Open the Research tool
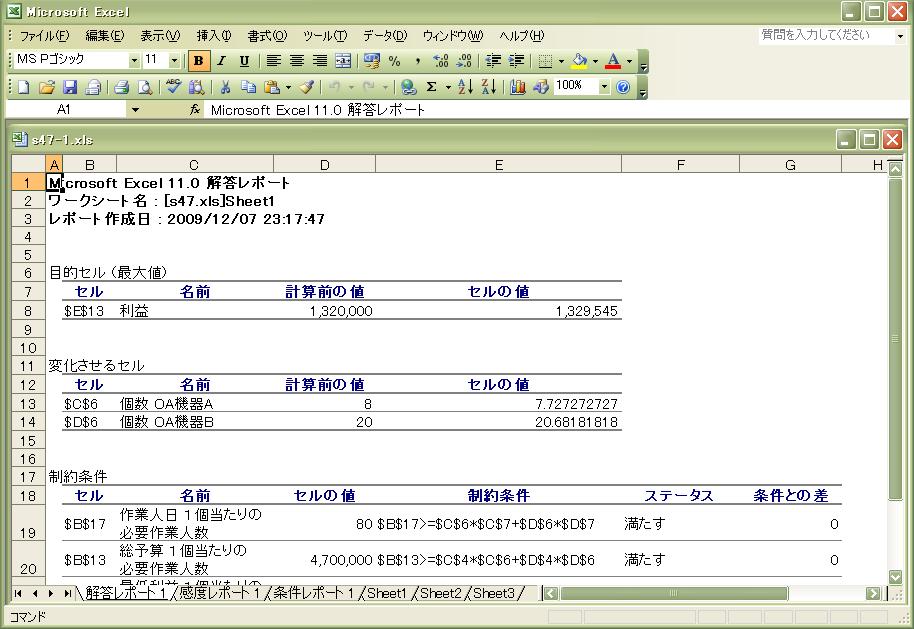914x629 pixels. pyautogui.click(x=196, y=87)
